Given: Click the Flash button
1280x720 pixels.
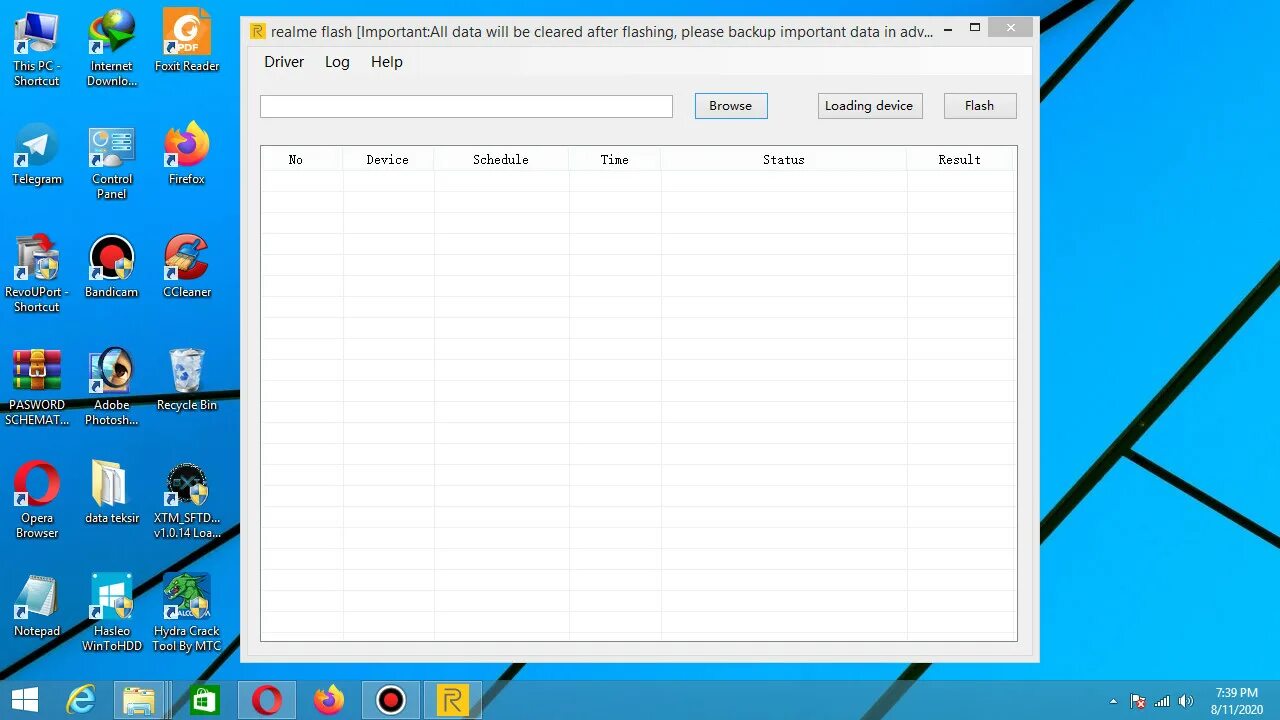Looking at the screenshot, I should [x=980, y=106].
